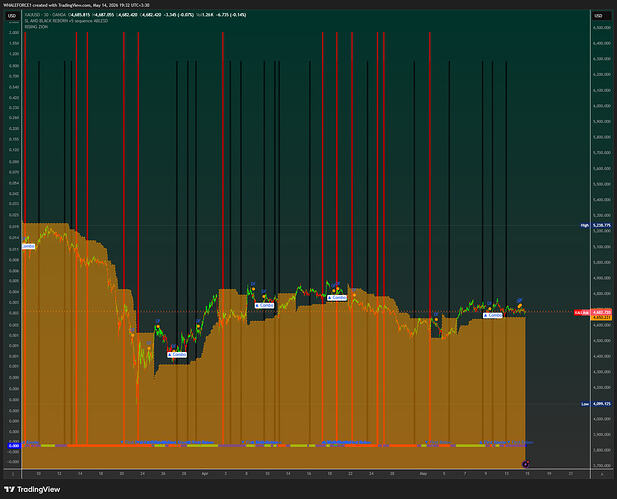Select the orange price label on the right scale
The width and height of the screenshot is (617, 499).
click(x=602, y=317)
